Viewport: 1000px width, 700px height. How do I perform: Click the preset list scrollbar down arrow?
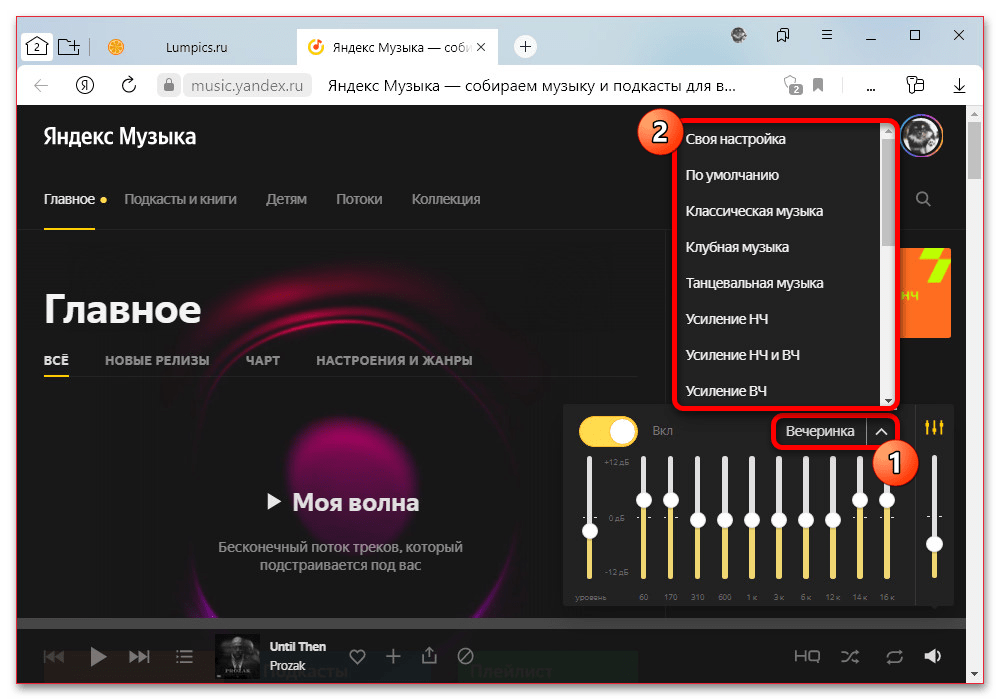(x=887, y=400)
